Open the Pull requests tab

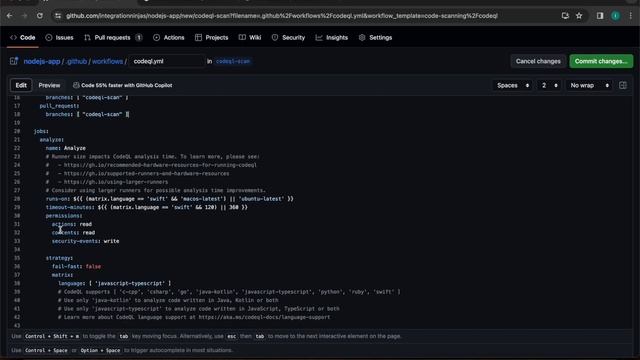tap(113, 38)
